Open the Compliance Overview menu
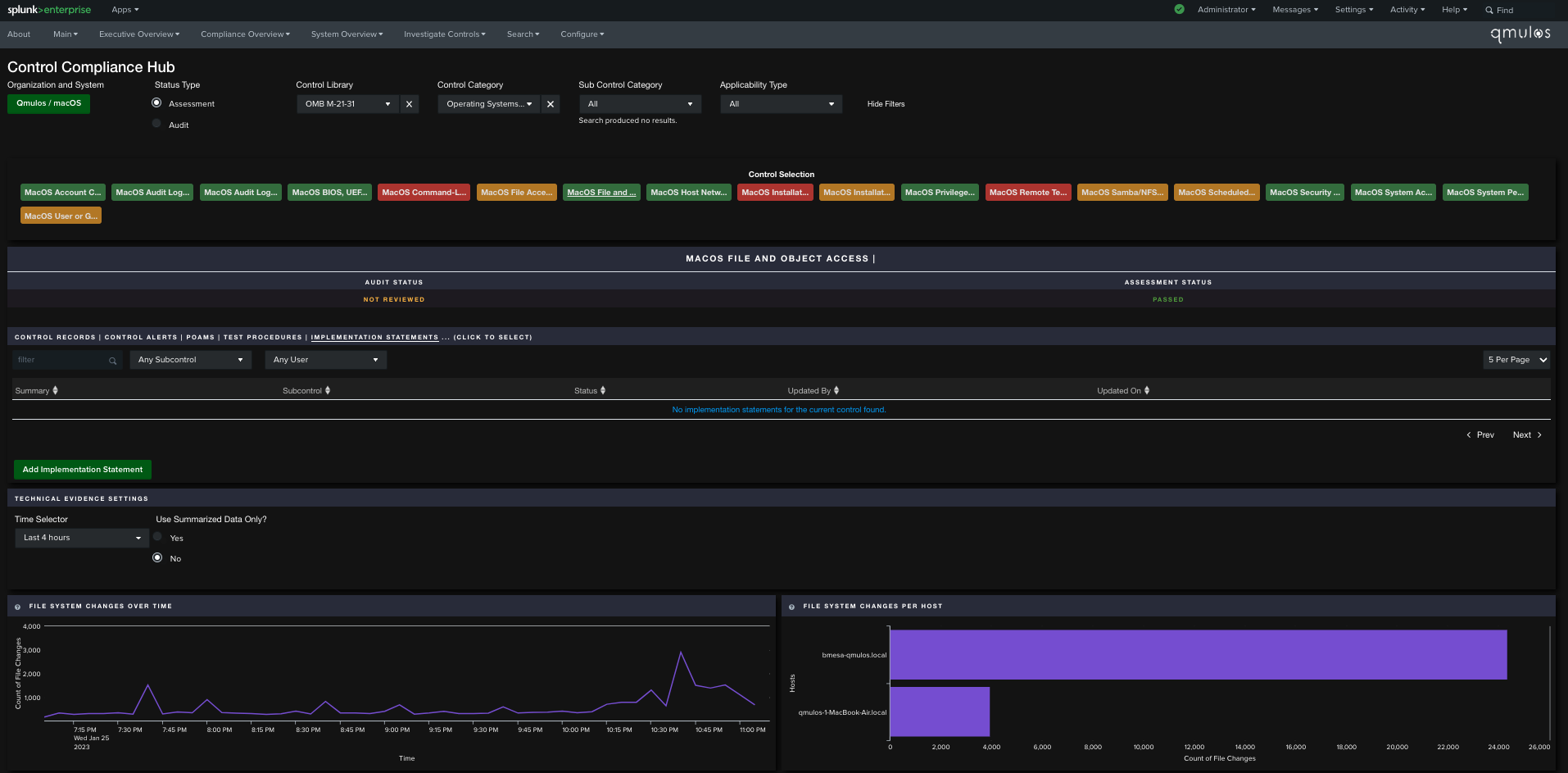 245,34
